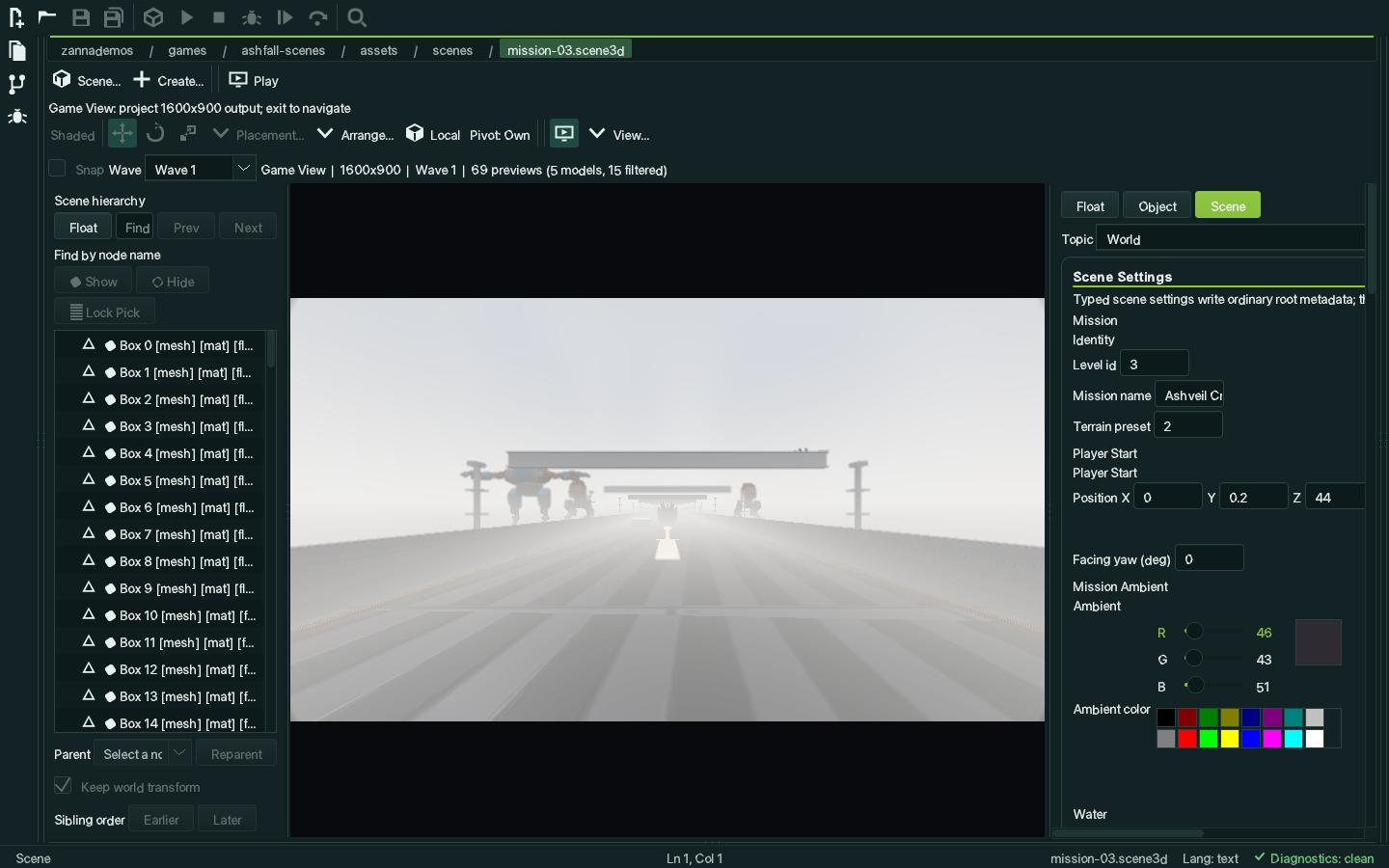Image resolution: width=1389 pixels, height=868 pixels.
Task: Open search with the magnifier icon
Action: click(x=357, y=17)
